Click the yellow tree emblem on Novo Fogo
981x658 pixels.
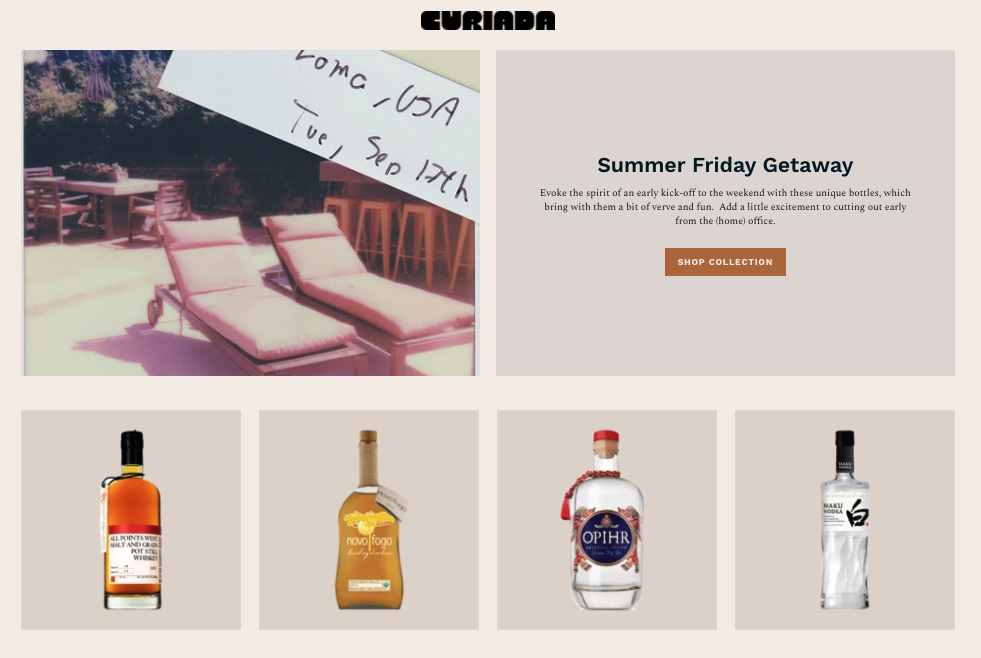pos(368,520)
